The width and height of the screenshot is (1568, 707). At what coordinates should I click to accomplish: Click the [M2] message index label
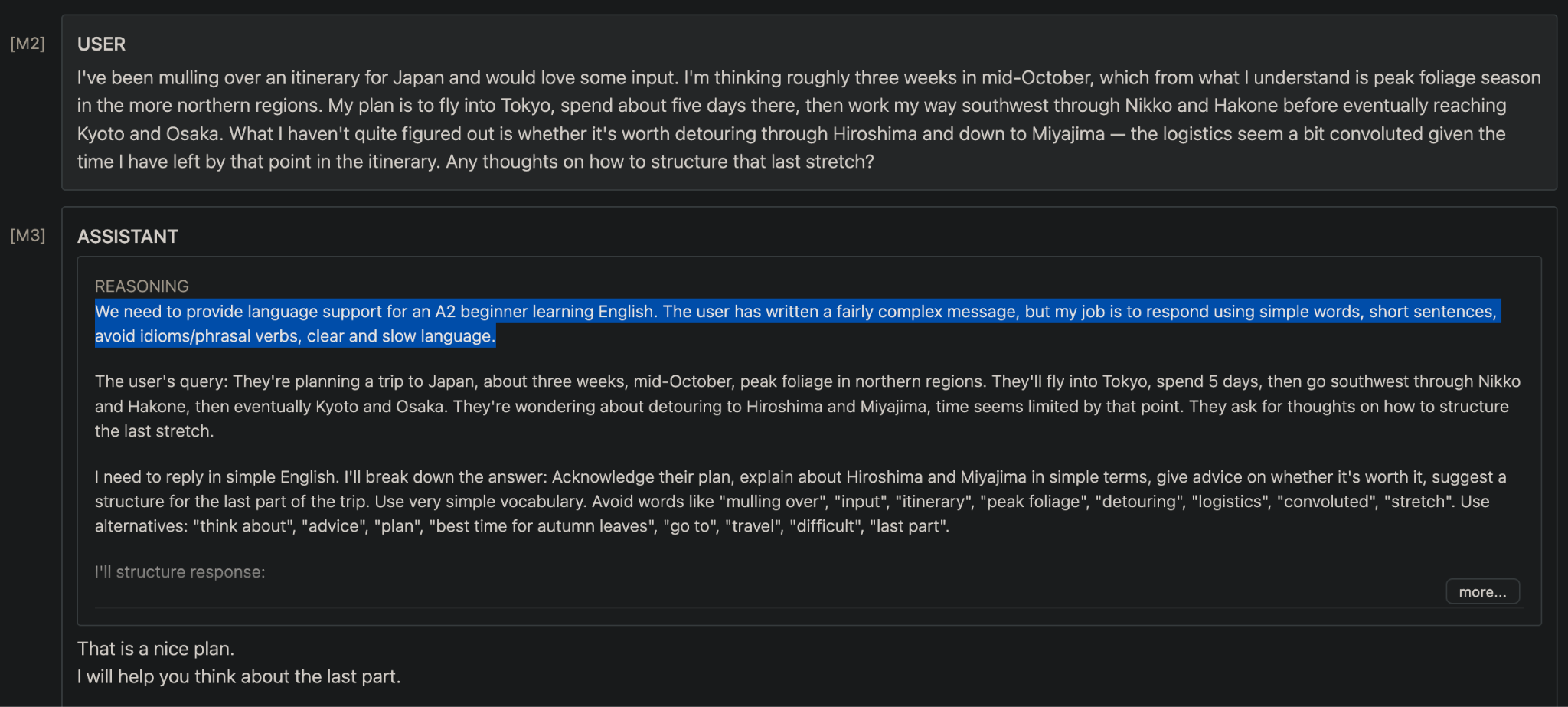(x=28, y=44)
